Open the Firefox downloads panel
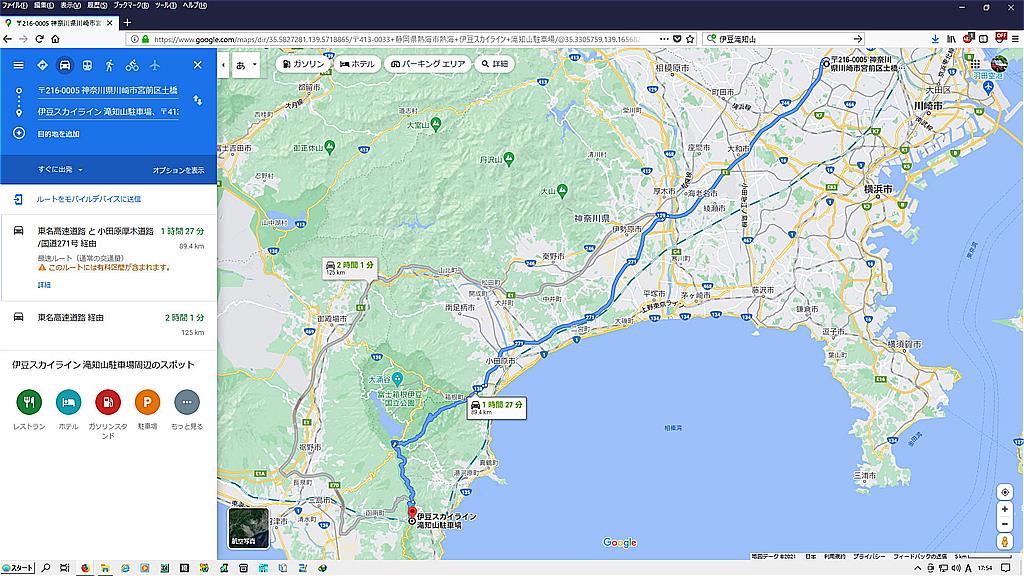The width and height of the screenshot is (1024, 576). pos(935,39)
